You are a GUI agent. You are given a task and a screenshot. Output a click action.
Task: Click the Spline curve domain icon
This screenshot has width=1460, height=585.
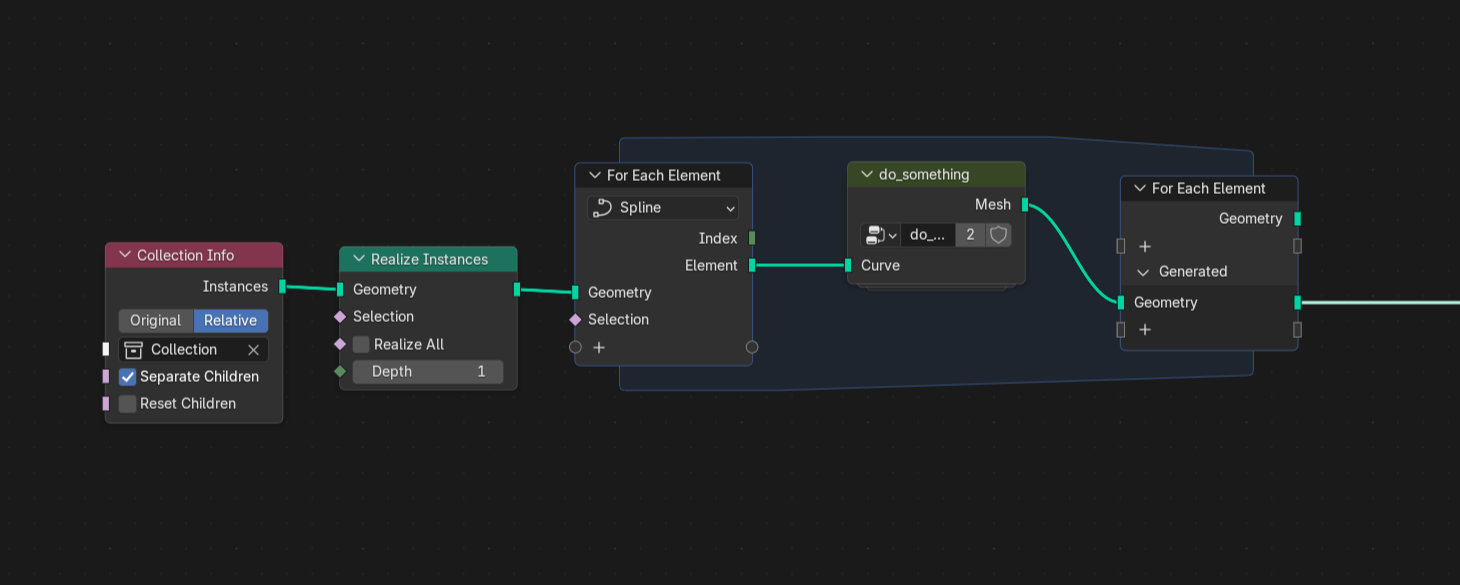(602, 208)
